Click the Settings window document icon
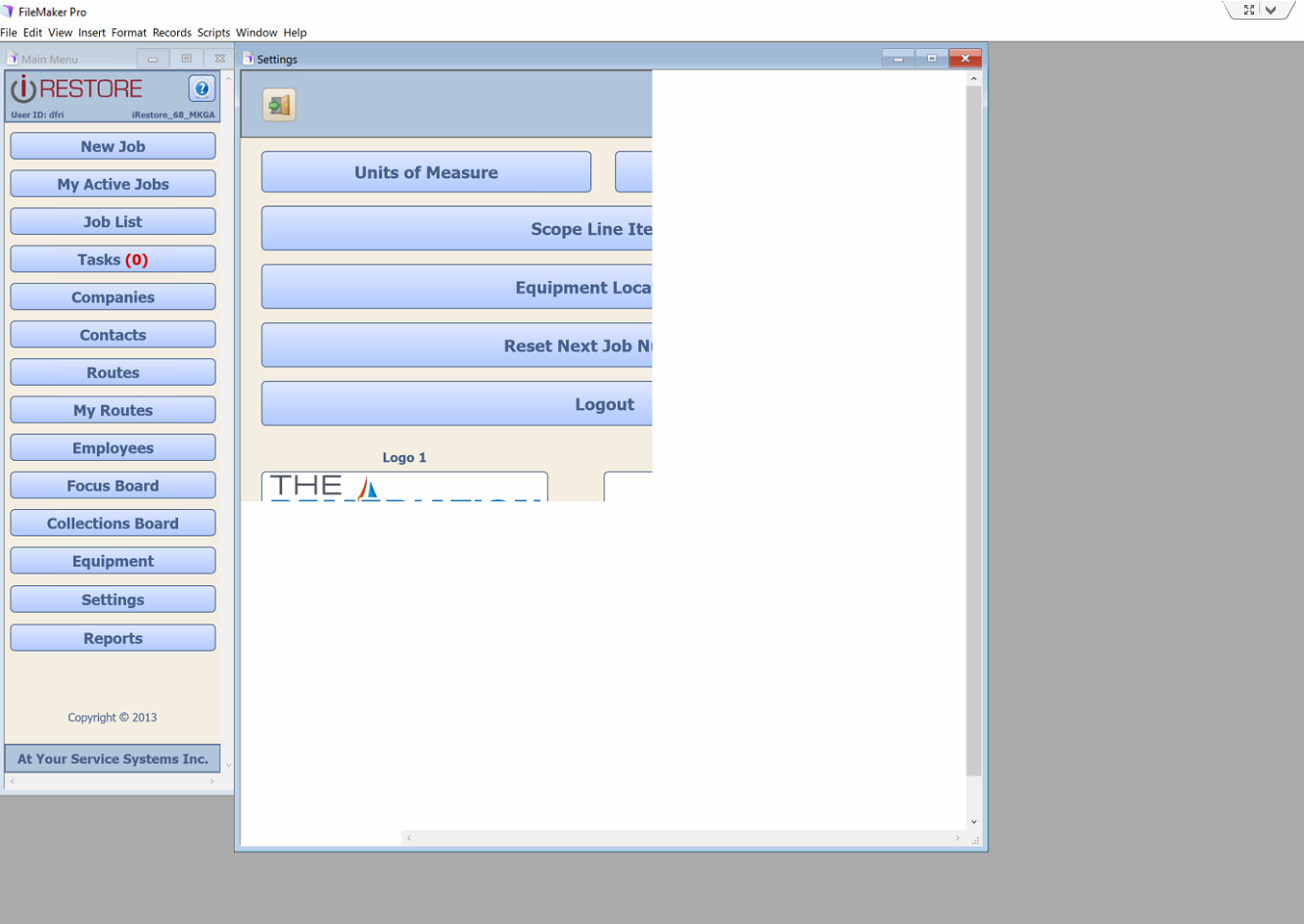Viewport: 1304px width, 924px height. pos(248,59)
